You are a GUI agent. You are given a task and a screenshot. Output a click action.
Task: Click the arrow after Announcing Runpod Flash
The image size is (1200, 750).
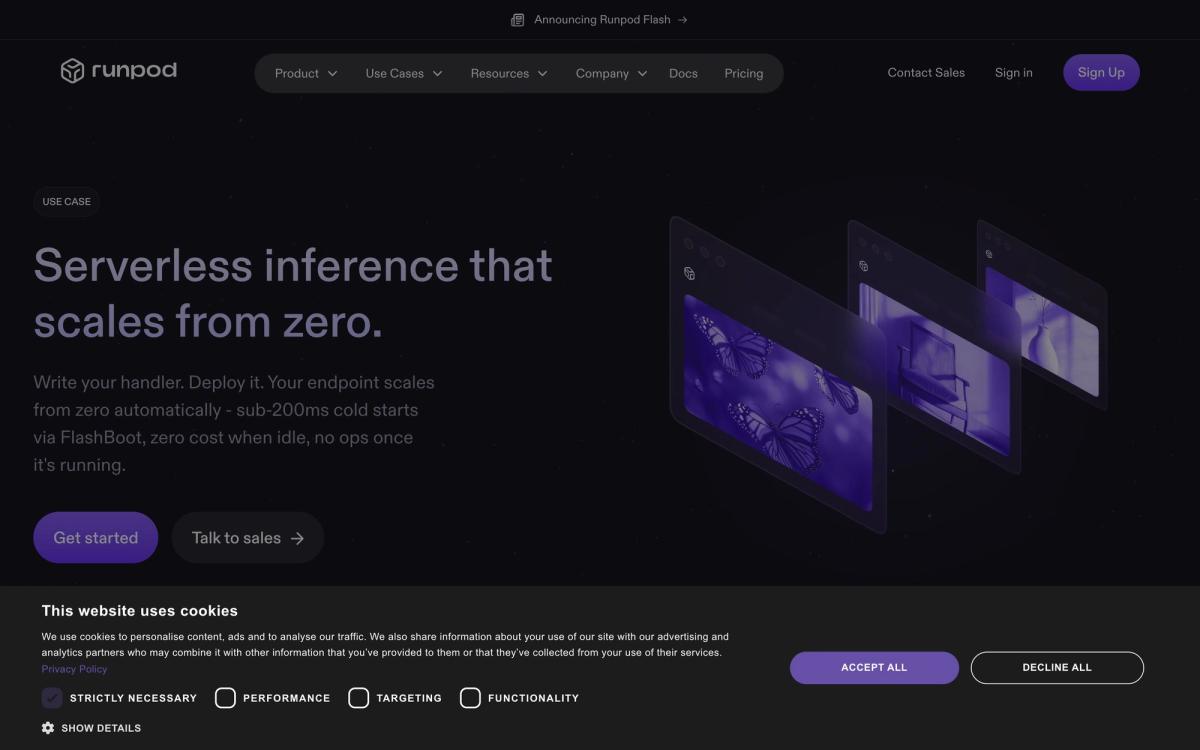click(x=682, y=20)
